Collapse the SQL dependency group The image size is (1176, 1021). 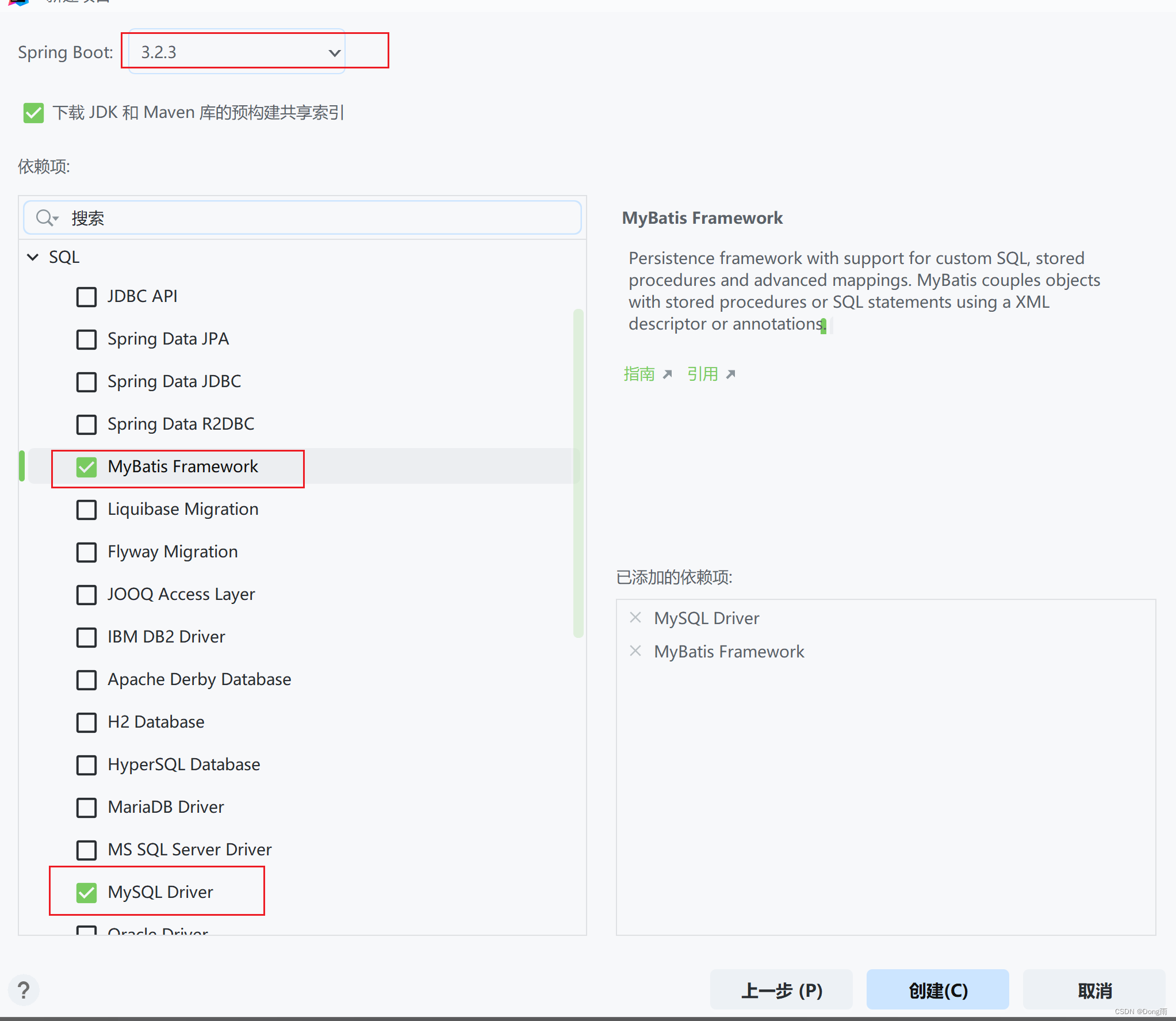[x=33, y=257]
